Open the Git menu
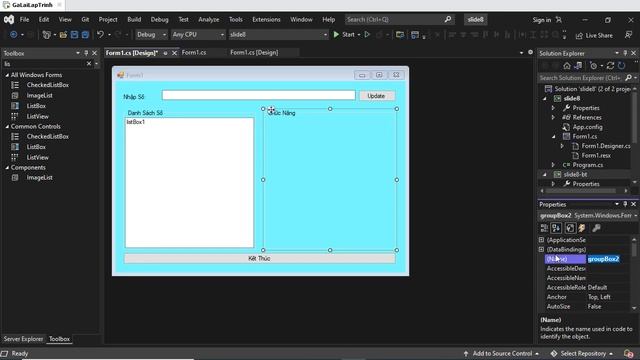The image size is (640, 360). 85,19
